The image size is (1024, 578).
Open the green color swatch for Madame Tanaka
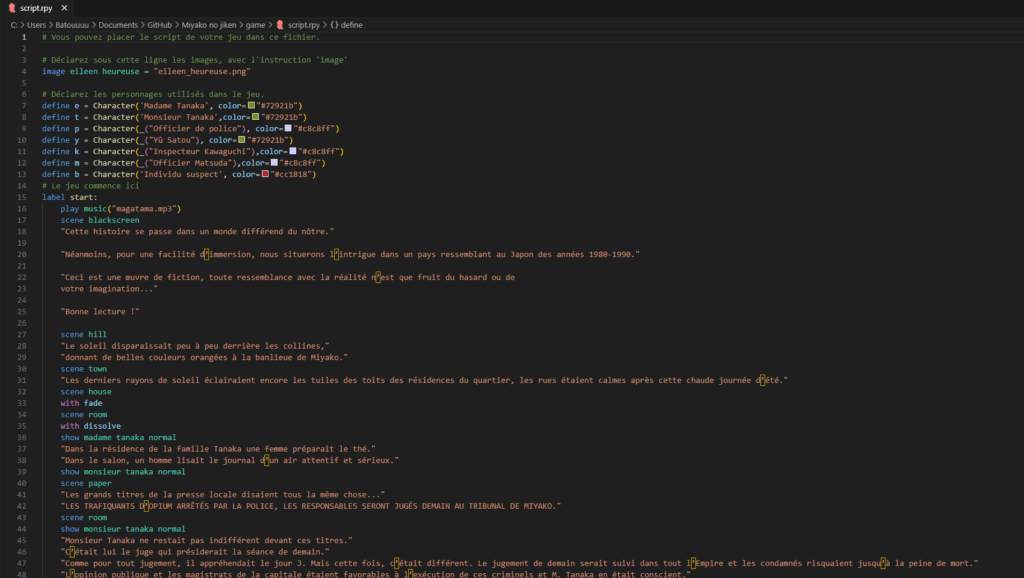coord(253,105)
